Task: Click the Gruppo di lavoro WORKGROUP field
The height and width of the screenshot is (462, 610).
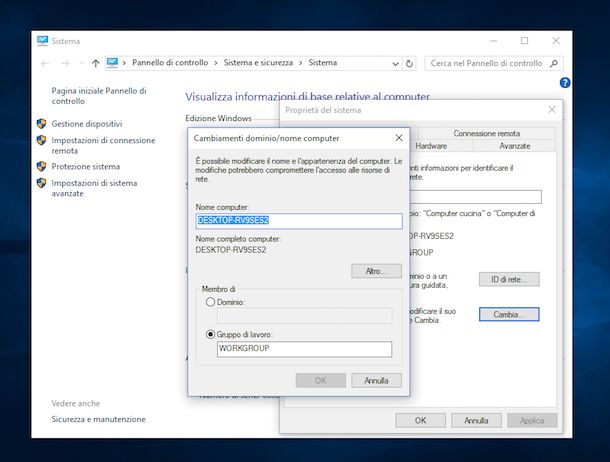Action: [304, 349]
